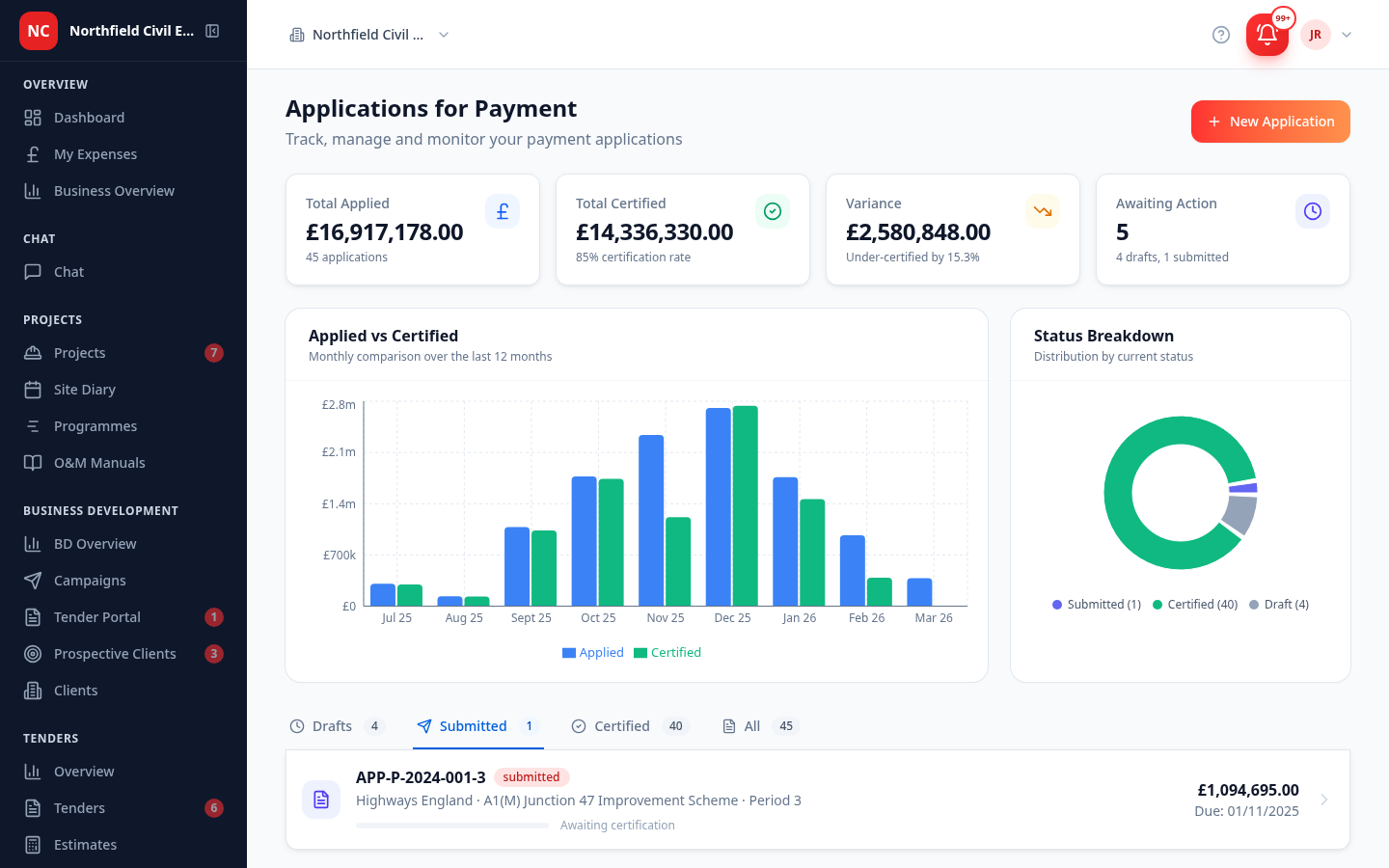Click the Clients building icon

33,691
